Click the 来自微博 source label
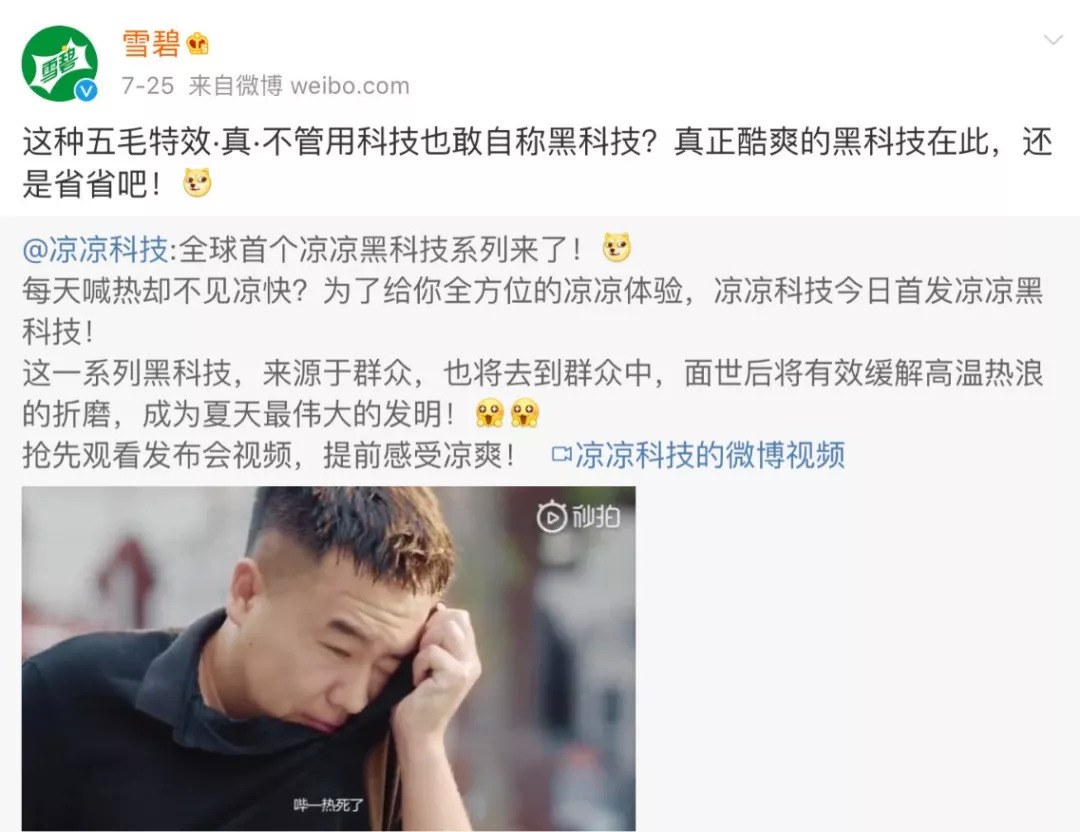 point(235,86)
